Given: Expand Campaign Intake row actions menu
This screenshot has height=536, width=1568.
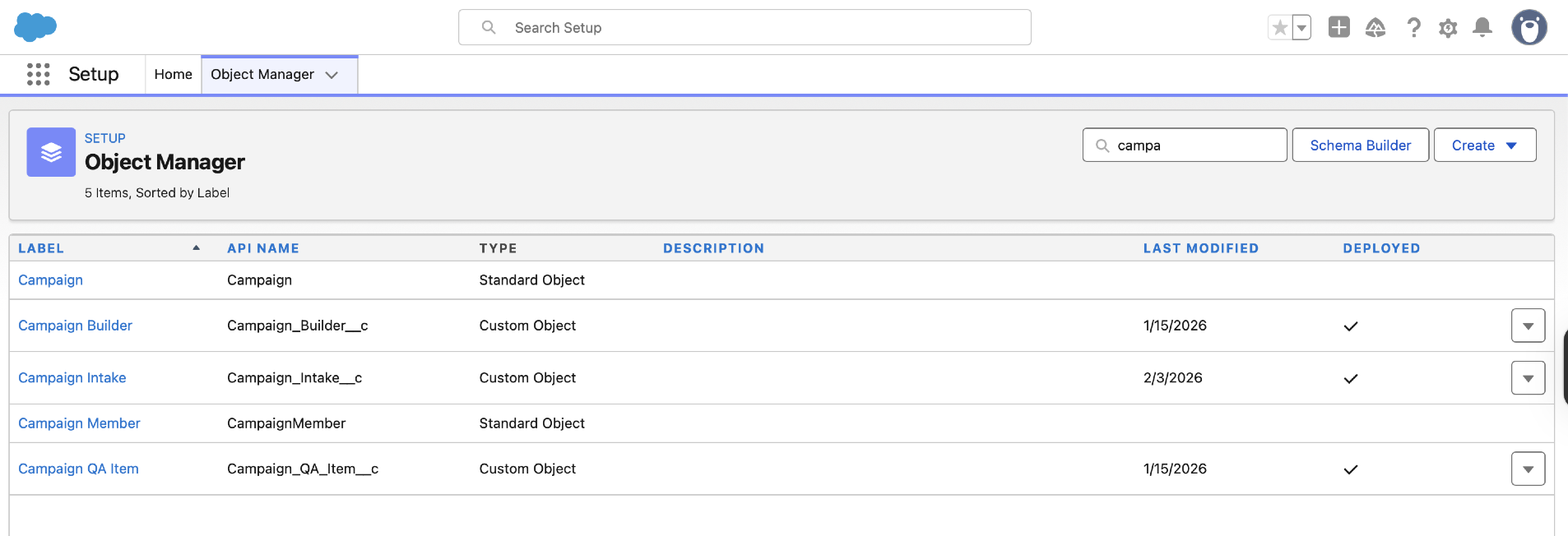Looking at the screenshot, I should pos(1528,378).
